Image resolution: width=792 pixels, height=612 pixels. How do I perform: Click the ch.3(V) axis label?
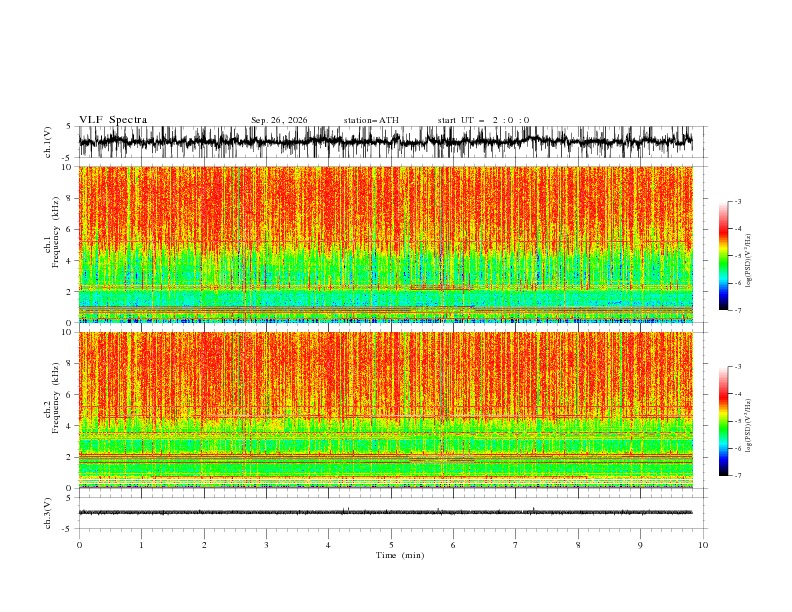(48, 513)
